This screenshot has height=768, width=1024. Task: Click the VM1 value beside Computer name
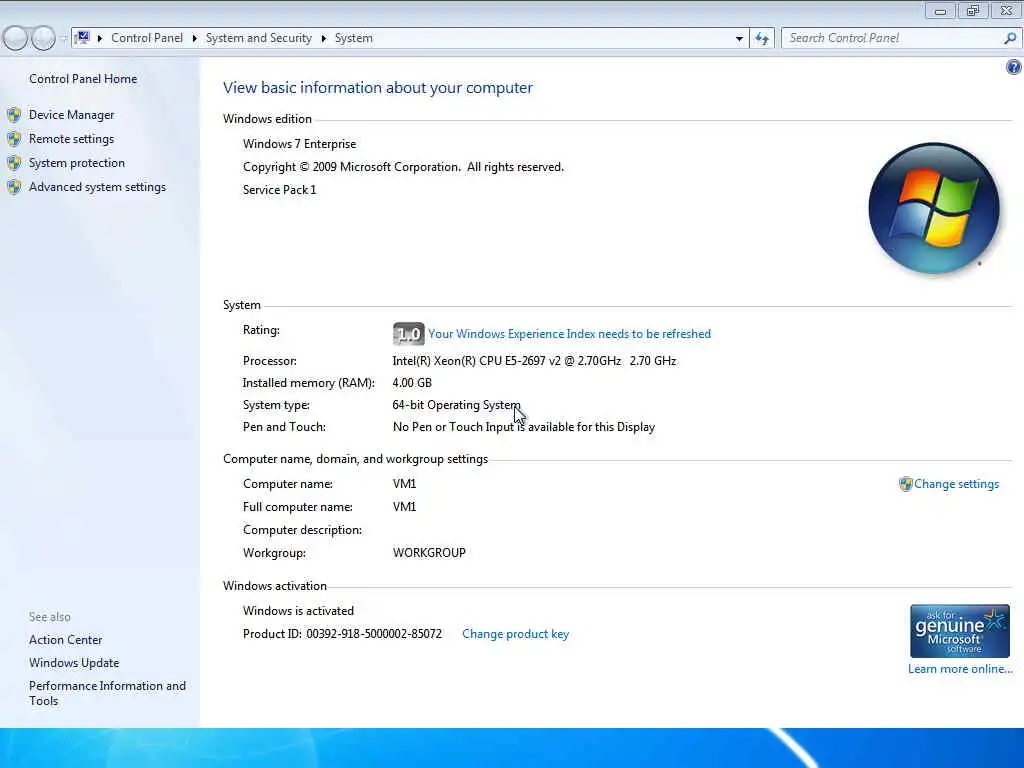coord(404,484)
